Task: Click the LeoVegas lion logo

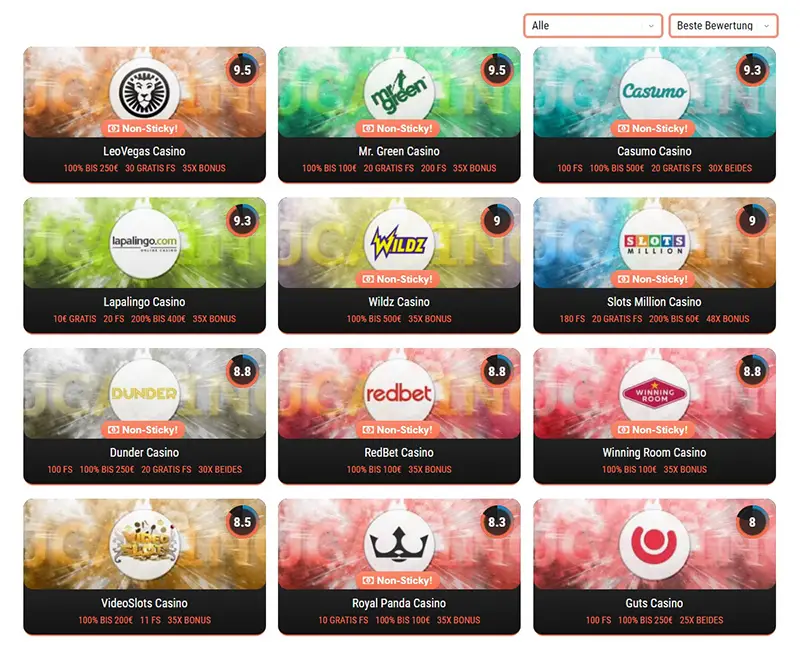Action: click(144, 91)
